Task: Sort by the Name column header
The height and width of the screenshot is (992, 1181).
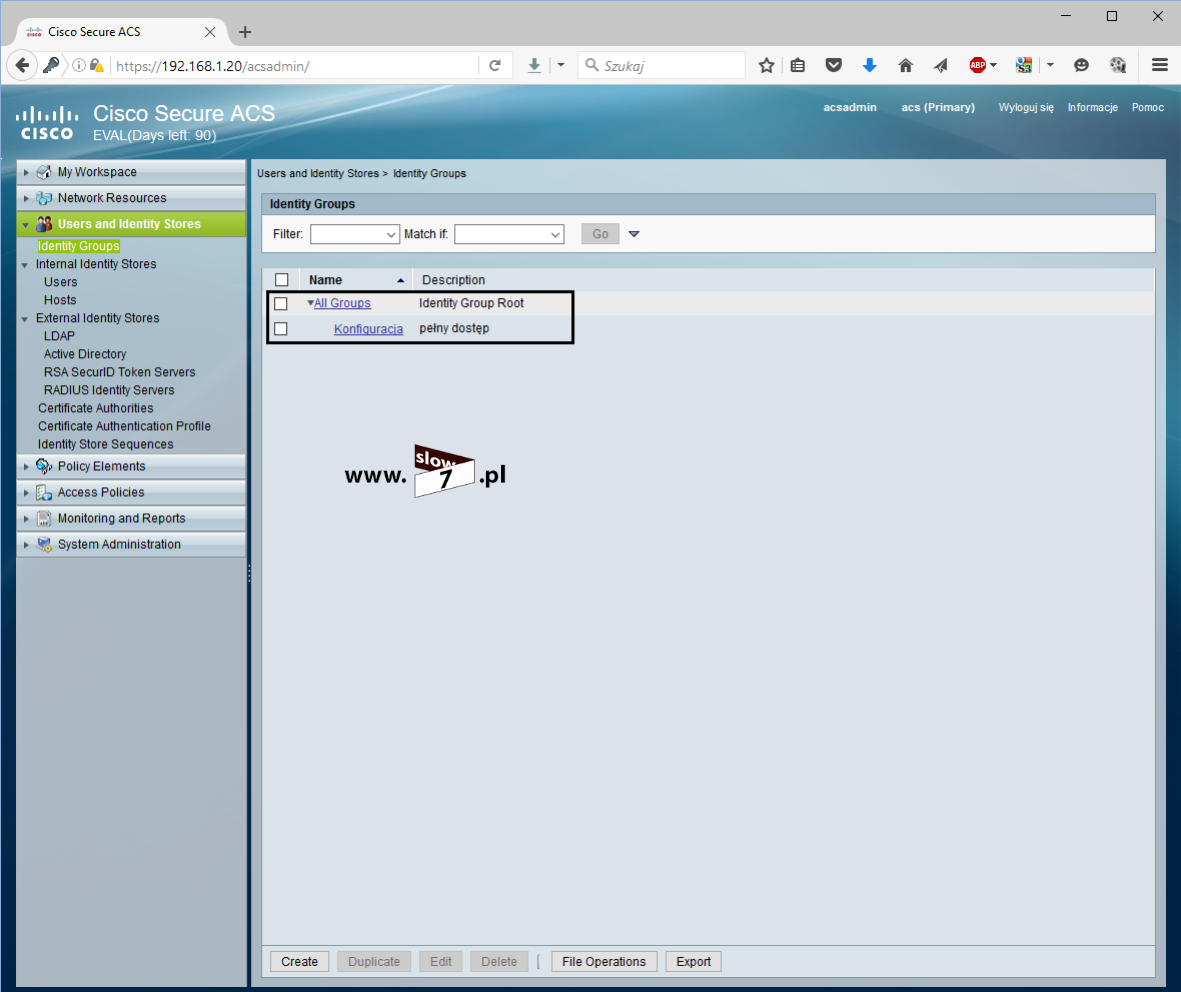Action: pos(325,280)
